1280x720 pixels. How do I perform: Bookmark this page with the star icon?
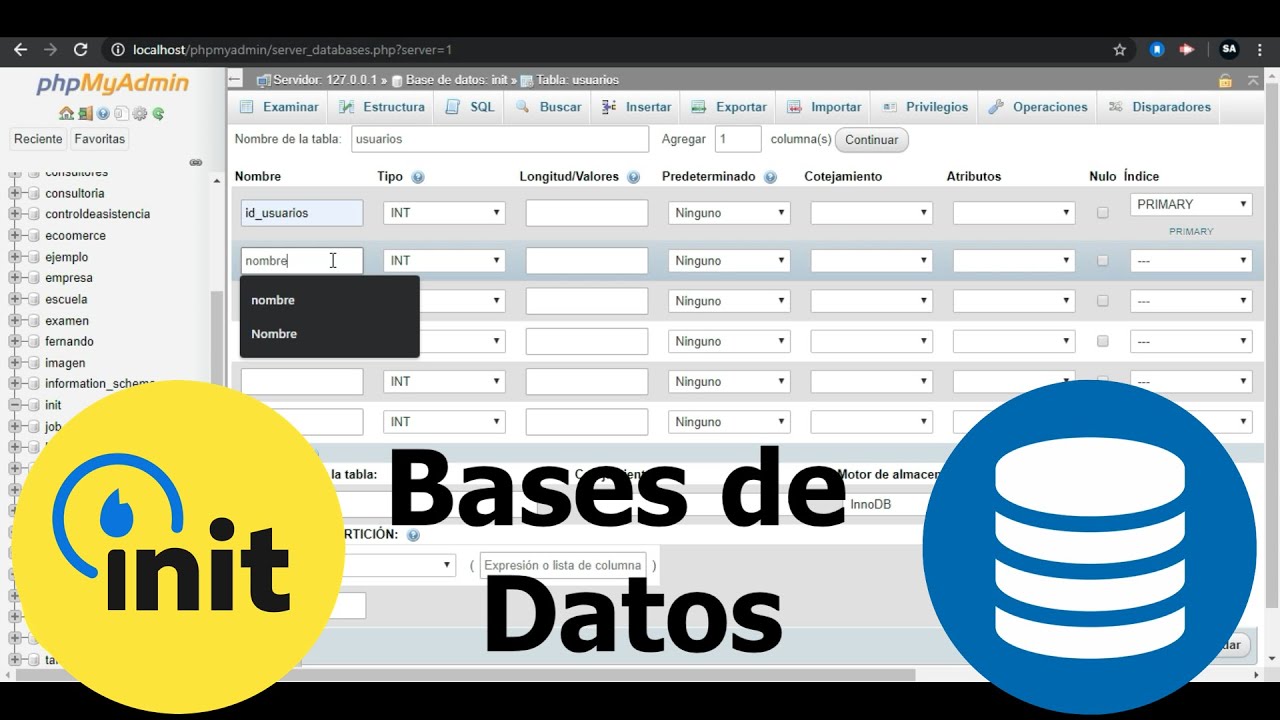[1120, 49]
